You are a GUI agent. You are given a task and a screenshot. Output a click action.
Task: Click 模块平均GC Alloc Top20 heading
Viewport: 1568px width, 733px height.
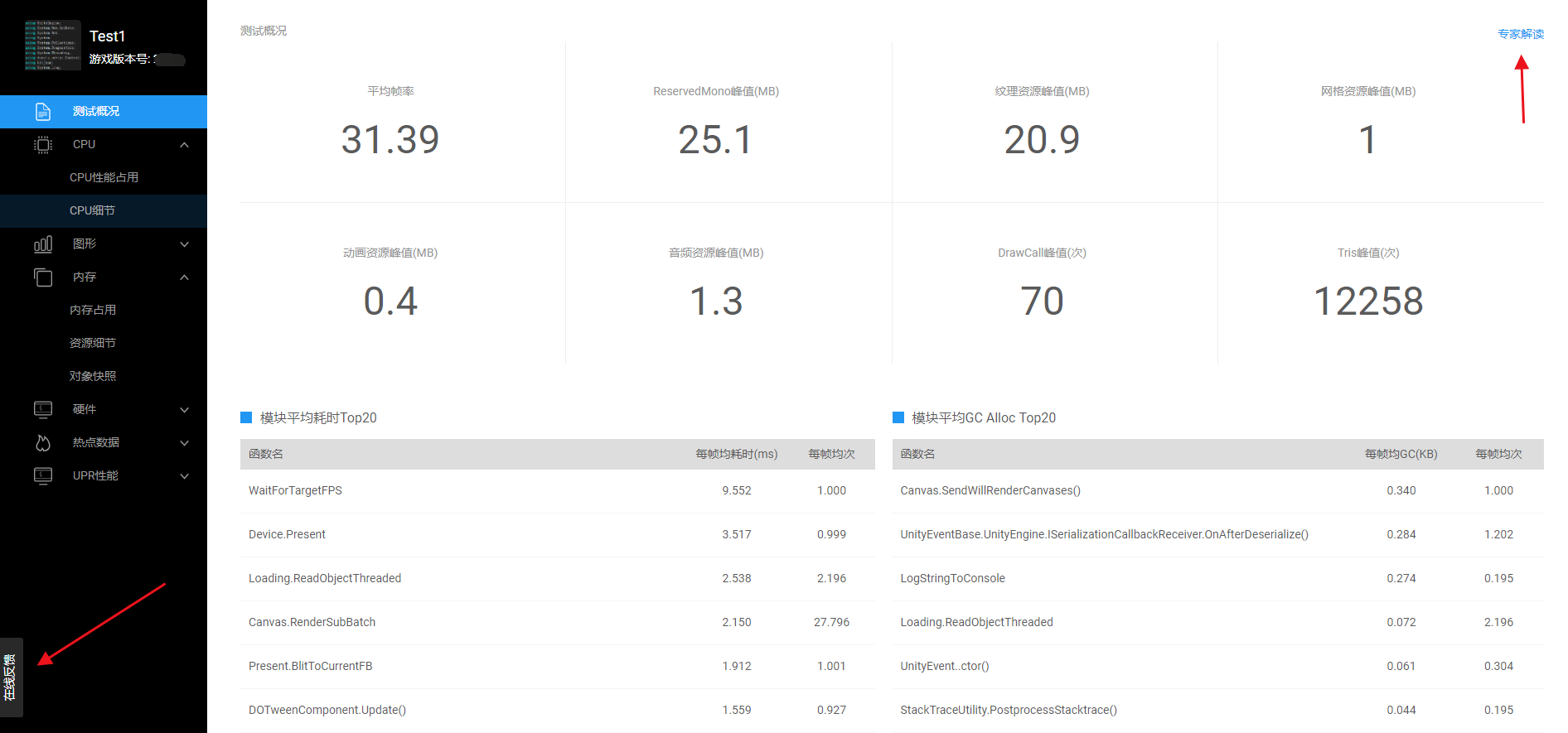tap(984, 417)
